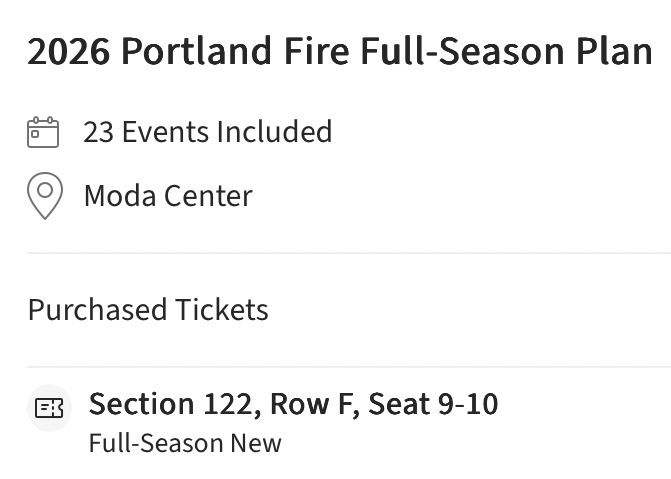The height and width of the screenshot is (479, 671).
Task: Click the number 23 in events line
Action: pyautogui.click(x=98, y=132)
